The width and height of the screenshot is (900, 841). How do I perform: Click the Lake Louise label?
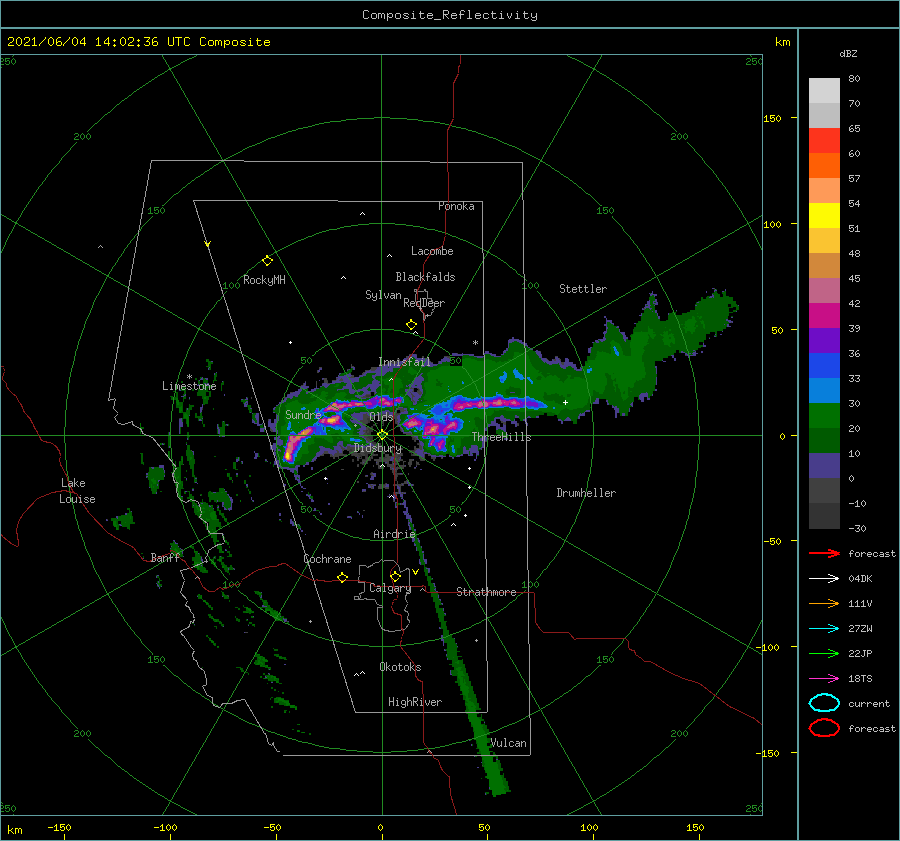pos(77,491)
